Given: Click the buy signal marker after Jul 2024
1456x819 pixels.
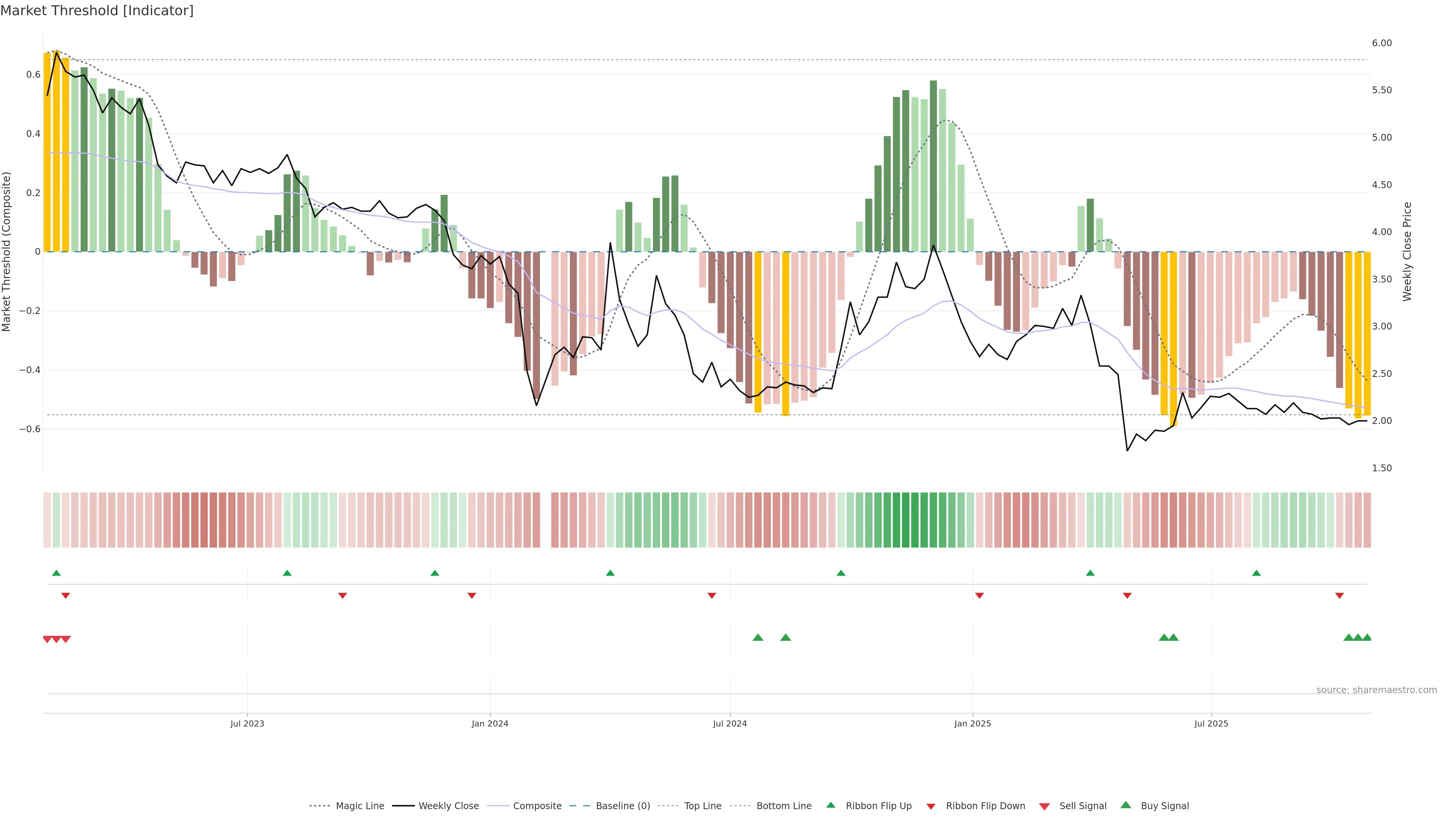Looking at the screenshot, I should (x=758, y=637).
